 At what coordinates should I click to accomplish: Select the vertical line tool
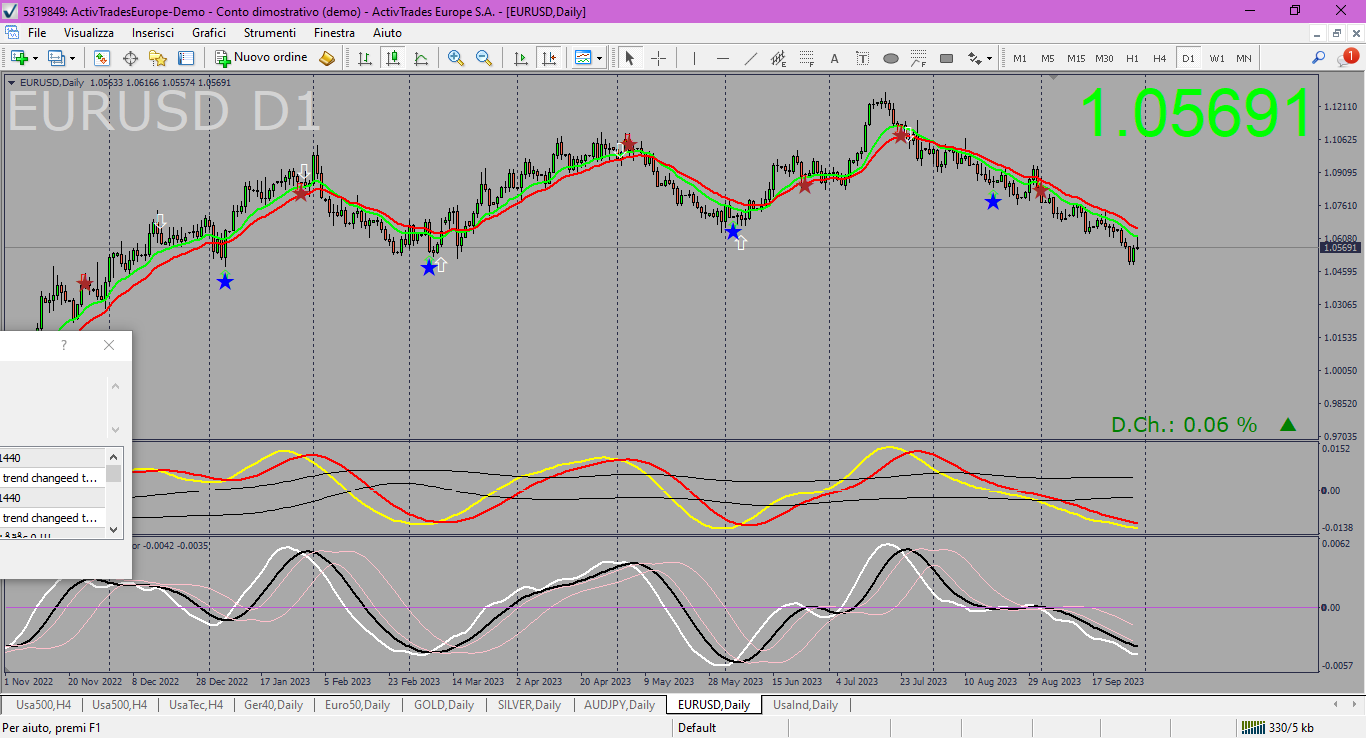click(694, 58)
